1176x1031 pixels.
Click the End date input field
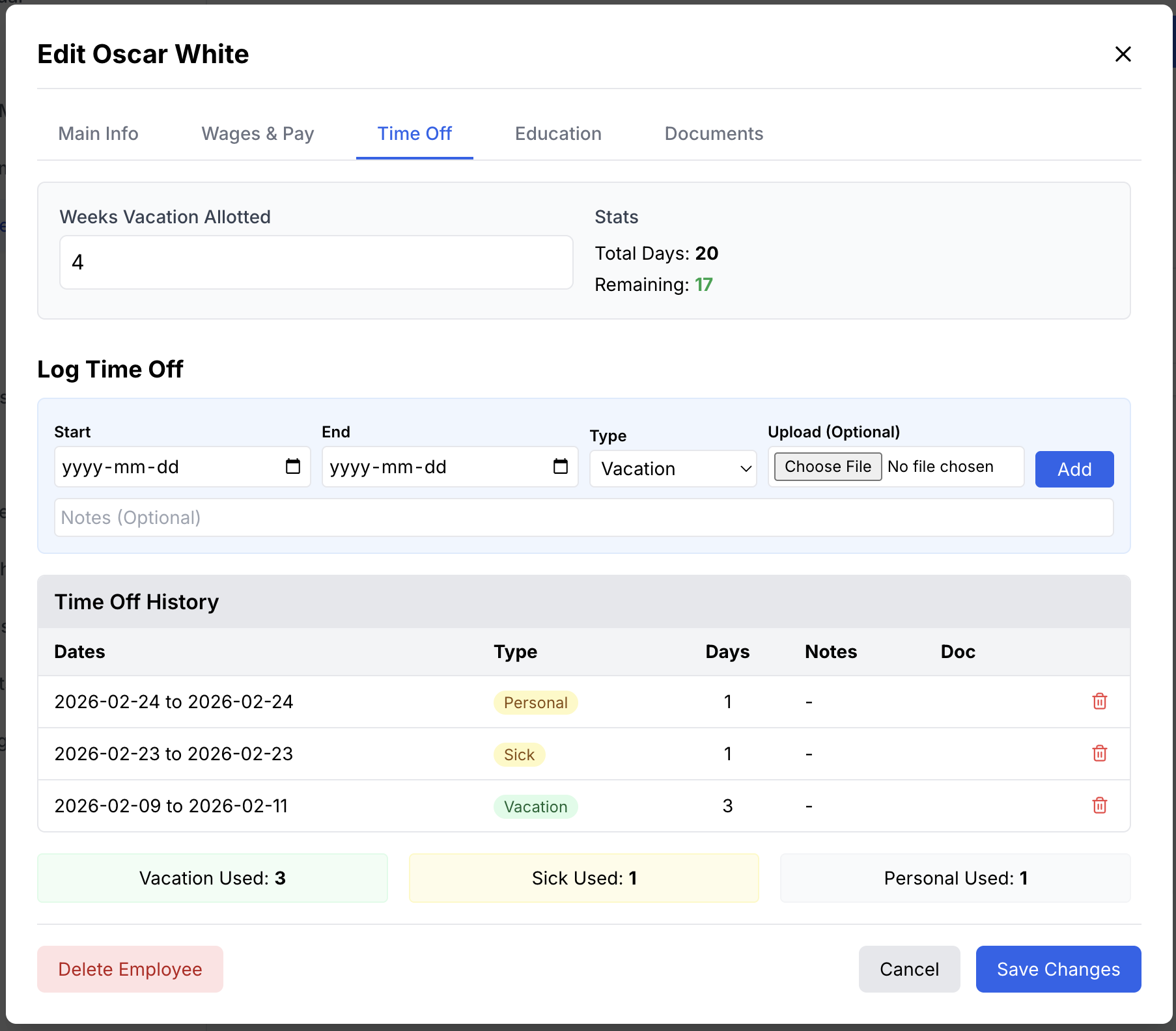[x=450, y=467]
